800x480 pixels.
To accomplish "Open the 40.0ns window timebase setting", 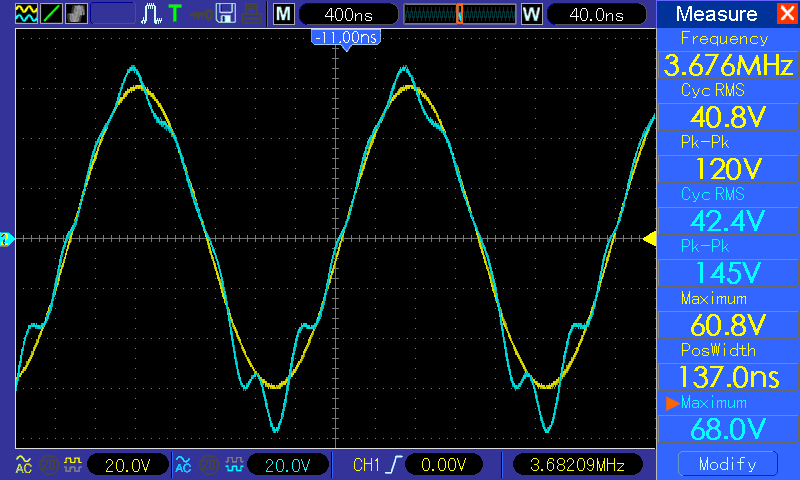I will click(x=593, y=14).
